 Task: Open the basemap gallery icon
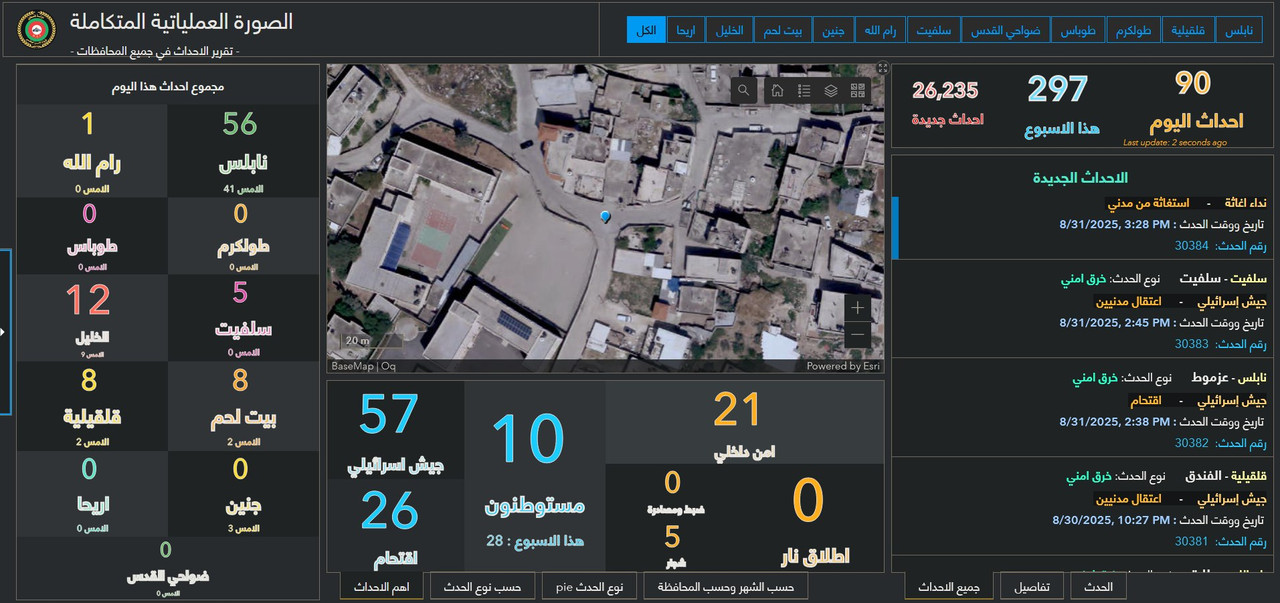(858, 91)
